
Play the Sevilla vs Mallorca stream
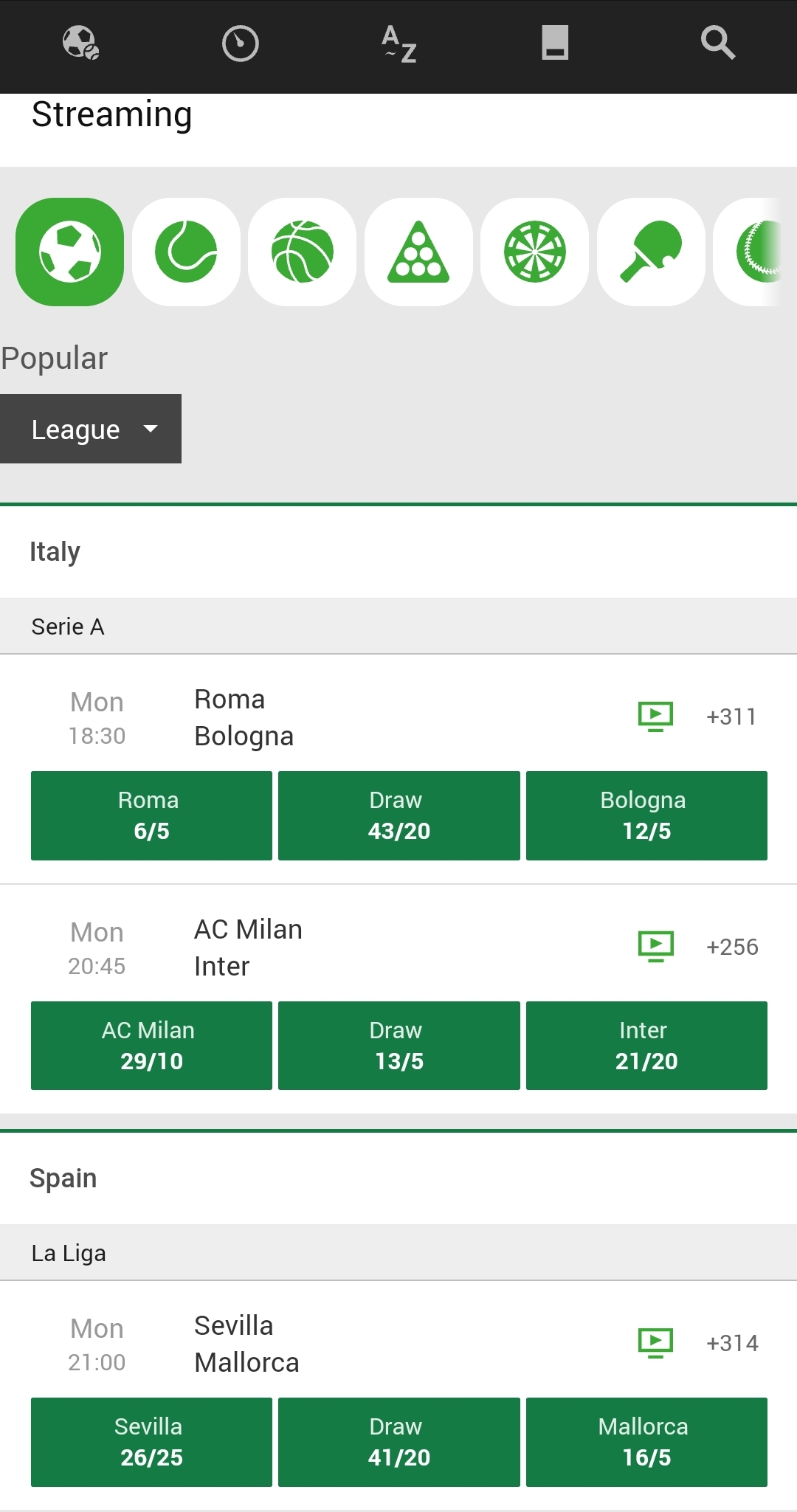pyautogui.click(x=655, y=1342)
